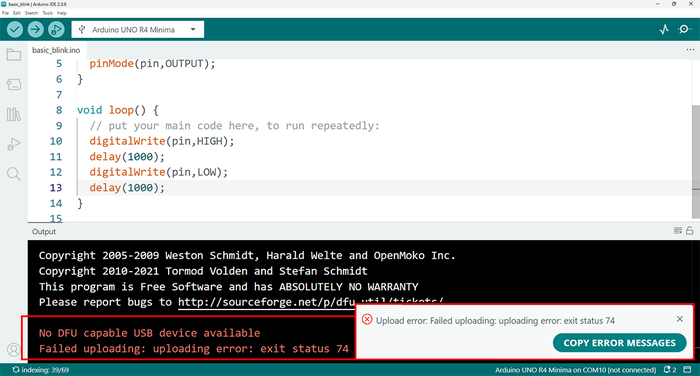Open the Search sidebar magnifier icon
The width and height of the screenshot is (700, 376).
tap(14, 174)
